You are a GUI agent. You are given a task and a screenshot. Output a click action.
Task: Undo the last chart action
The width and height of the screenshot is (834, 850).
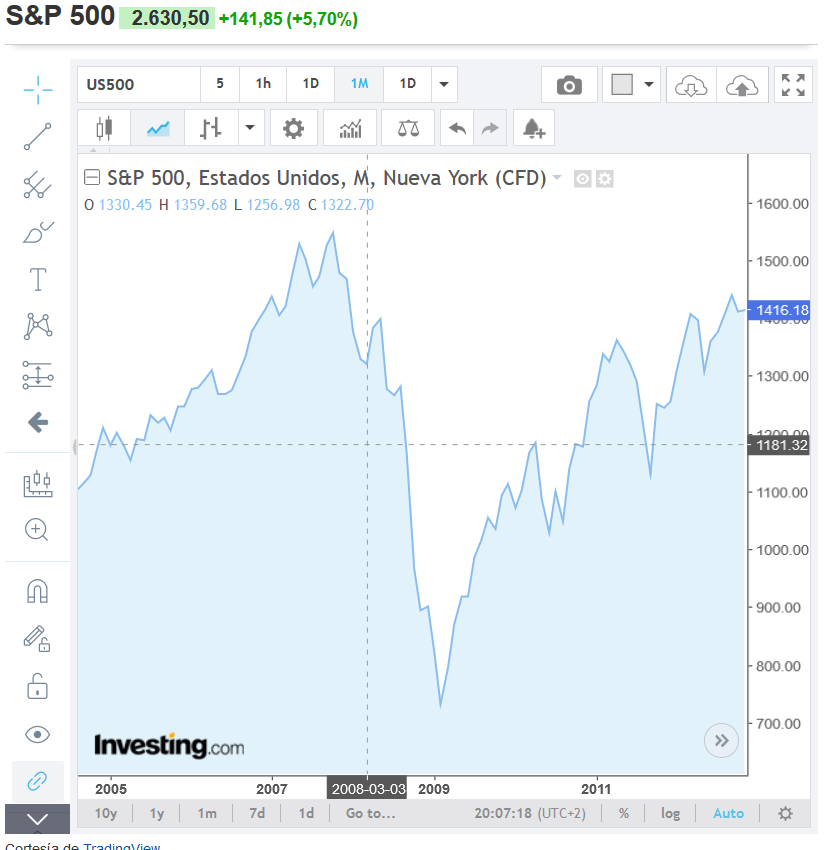pyautogui.click(x=457, y=128)
